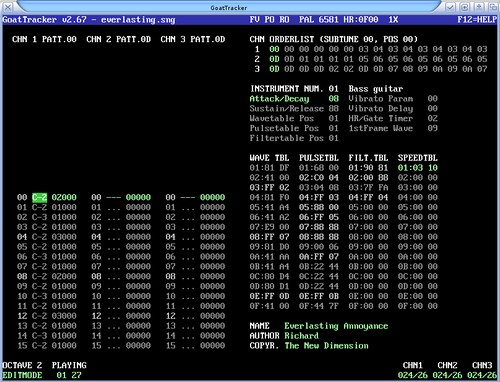
Task: Click the F12=HELP label
Action: [x=477, y=20]
